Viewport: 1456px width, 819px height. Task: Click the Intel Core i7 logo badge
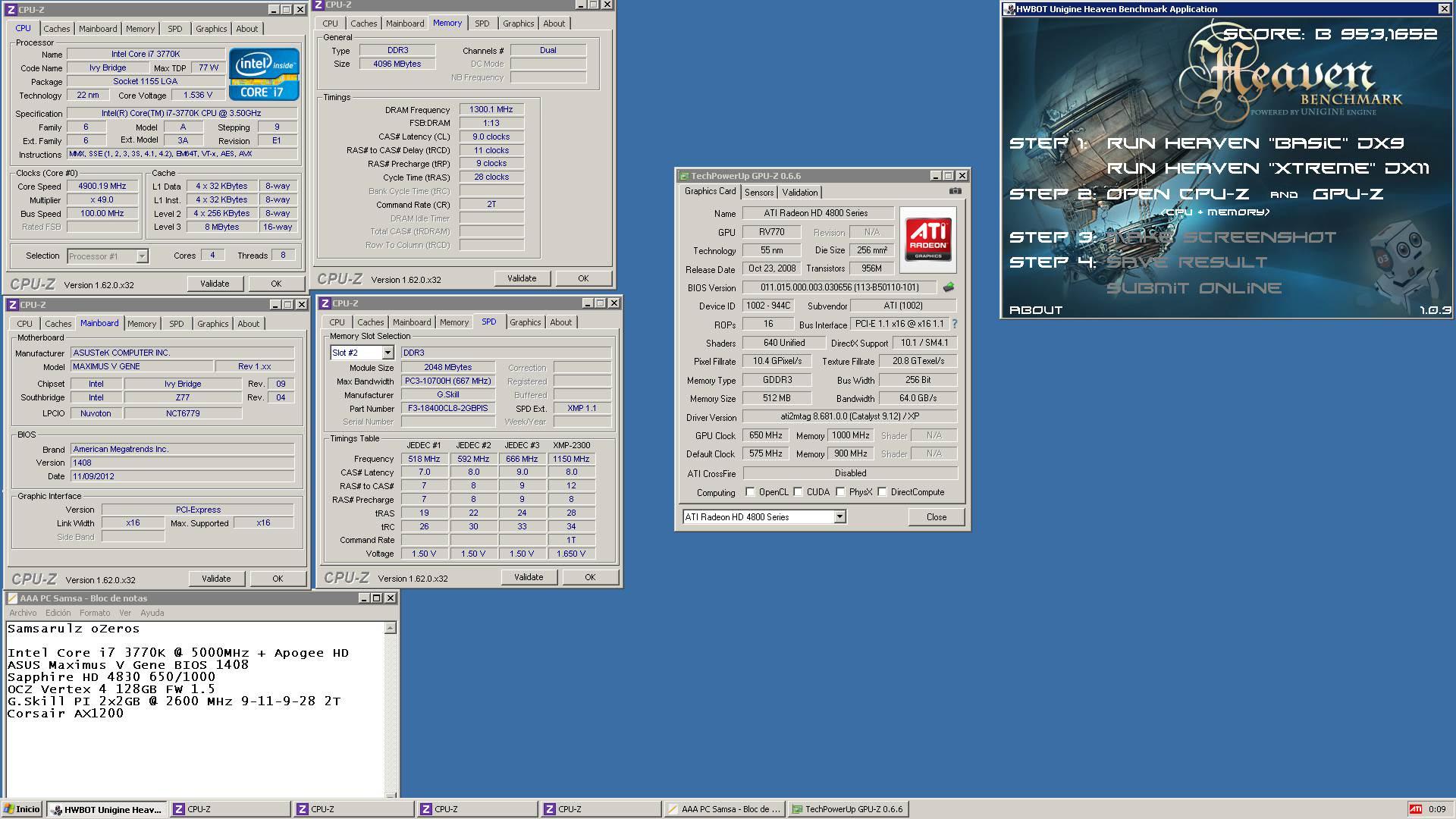[x=264, y=74]
